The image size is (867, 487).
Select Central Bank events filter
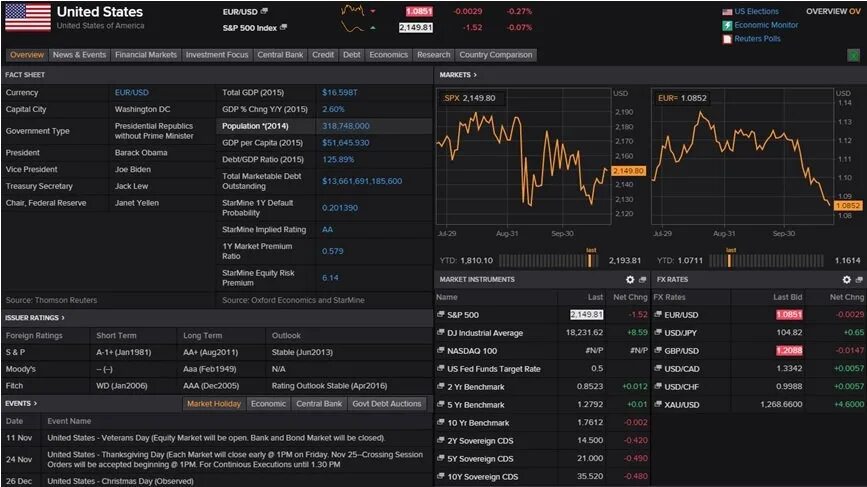click(319, 404)
